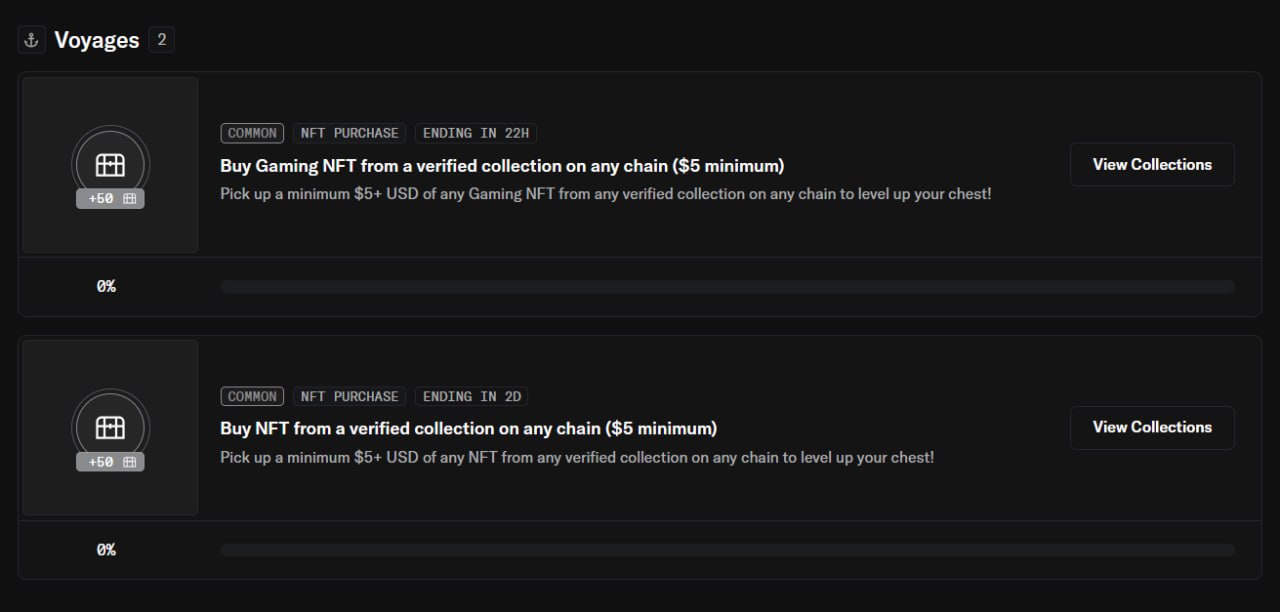This screenshot has width=1280, height=612.
Task: Click the +50 reward badge on Gaming NFT voyage
Action: click(x=110, y=199)
